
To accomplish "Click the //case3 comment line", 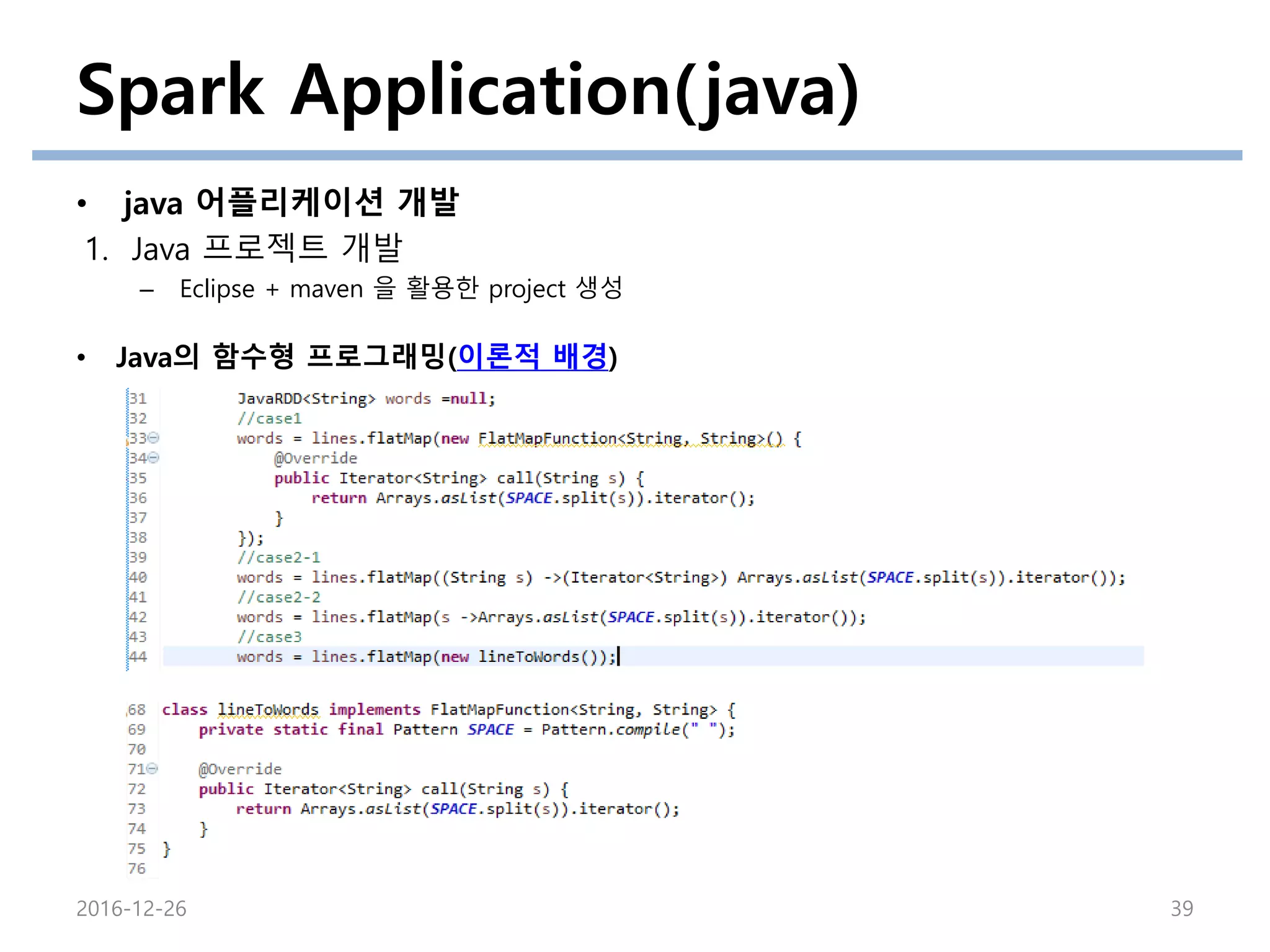I will point(269,637).
